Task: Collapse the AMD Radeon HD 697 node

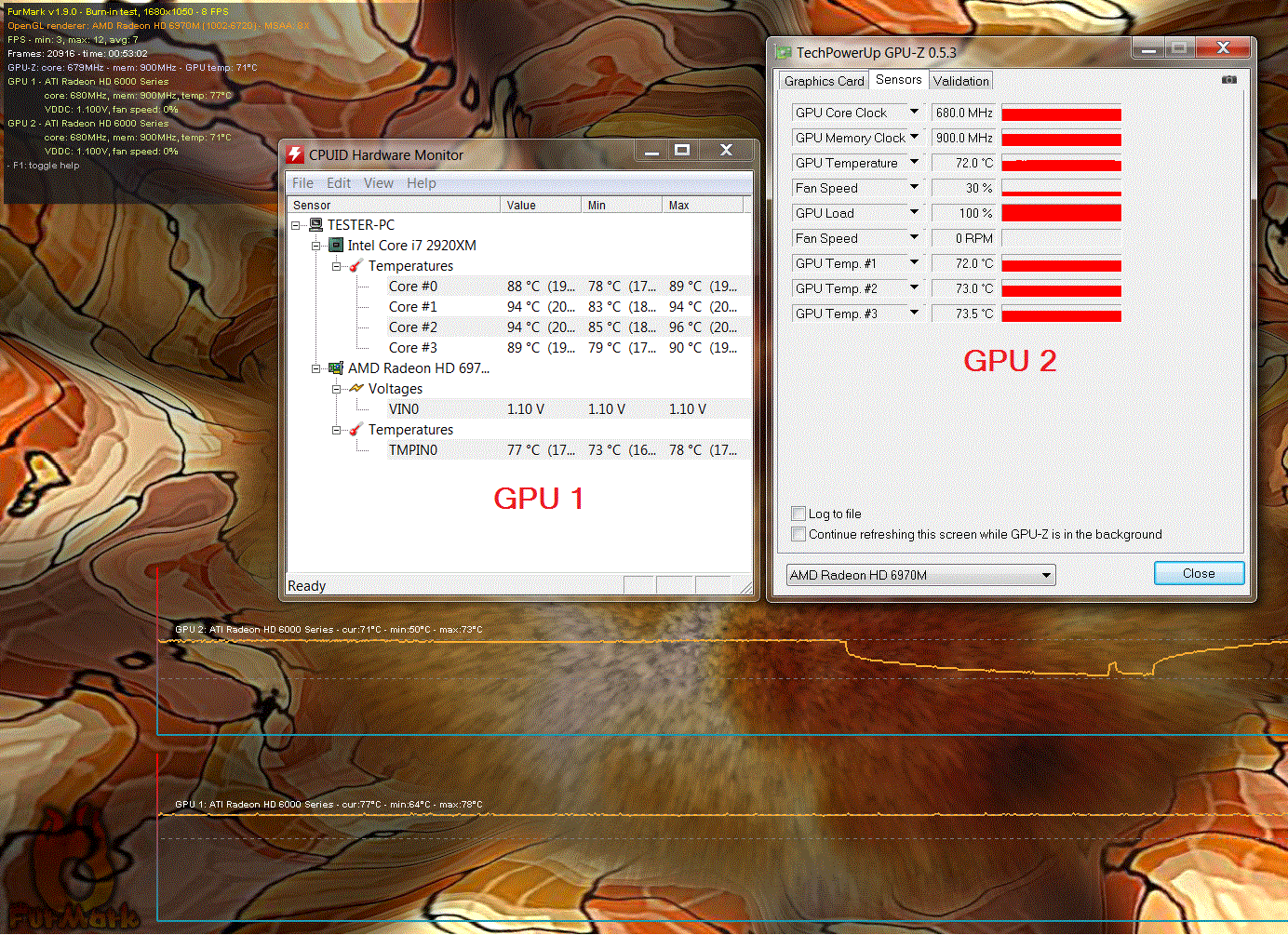Action: point(316,368)
